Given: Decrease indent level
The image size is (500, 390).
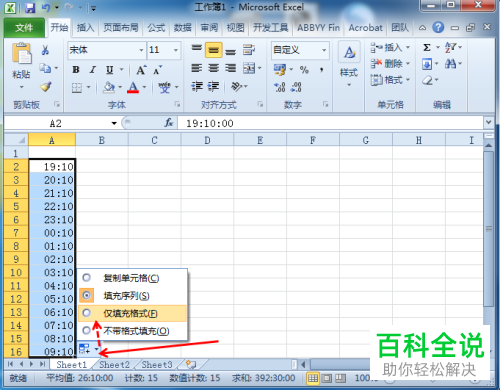Looking at the screenshot, I should [x=197, y=87].
